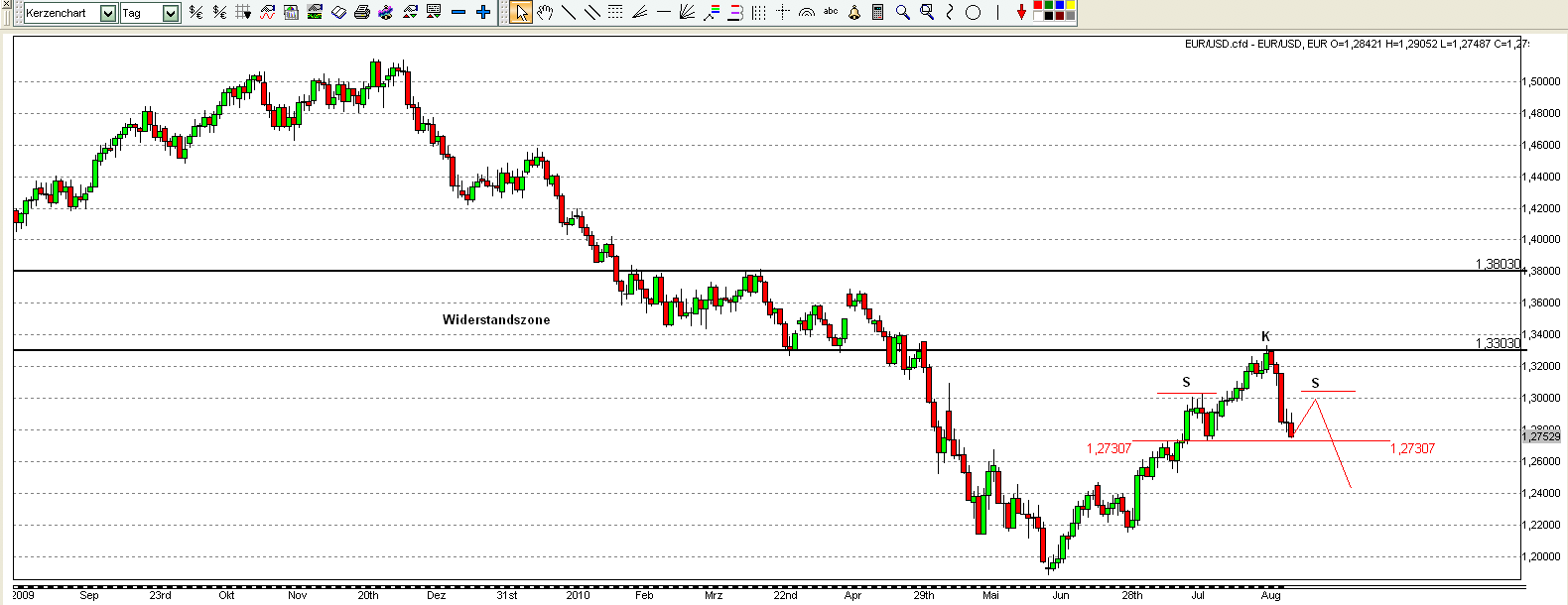Select the dotted vertical time lines tool
This screenshot has height=605, width=1568.
click(758, 12)
